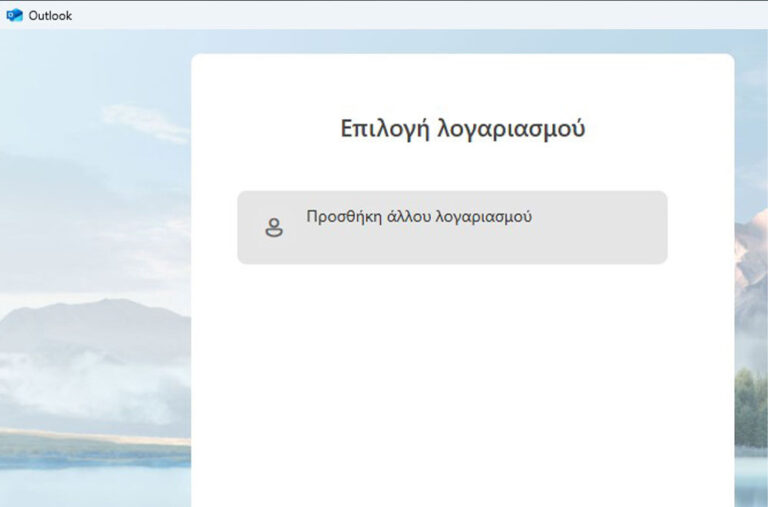
Task: Click the 'Επιλογή λογαριασμού' heading
Action: tap(462, 129)
